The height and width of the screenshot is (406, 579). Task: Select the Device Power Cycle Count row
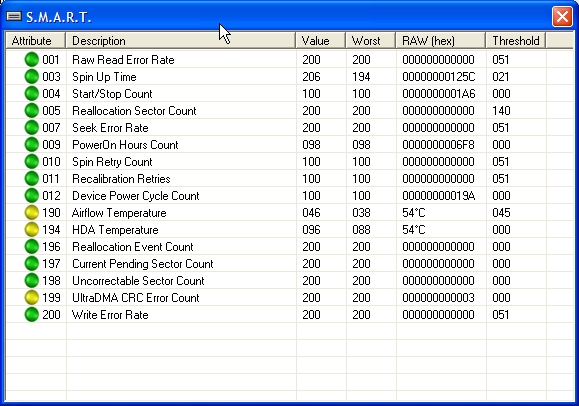[x=290, y=195]
